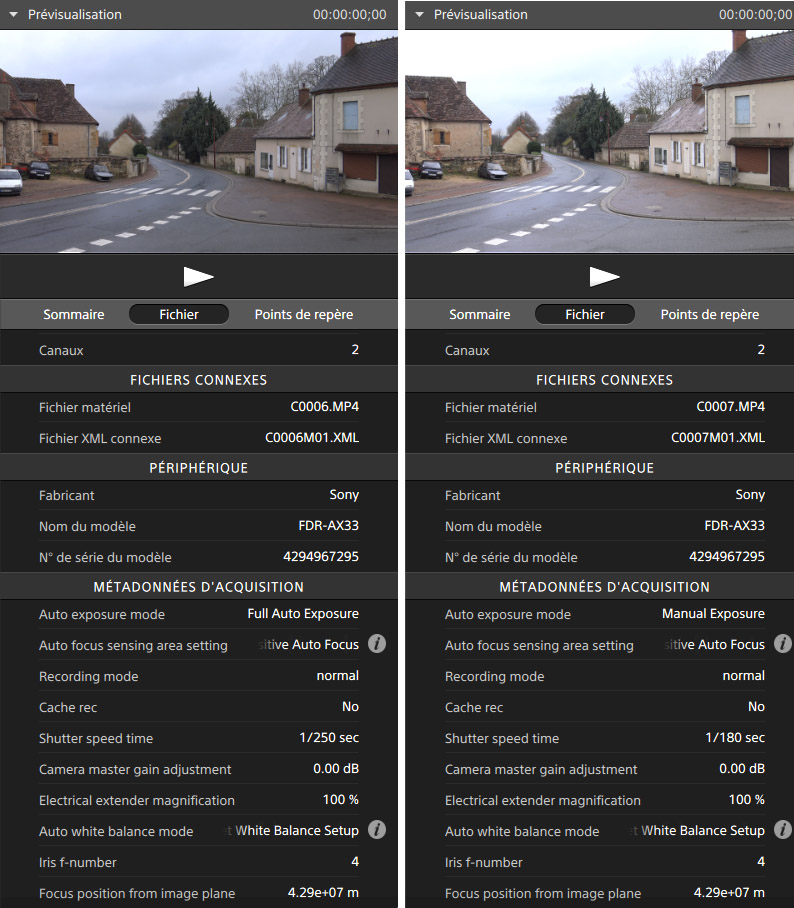Select XML file C0006M01.XML

pyautogui.click(x=312, y=438)
